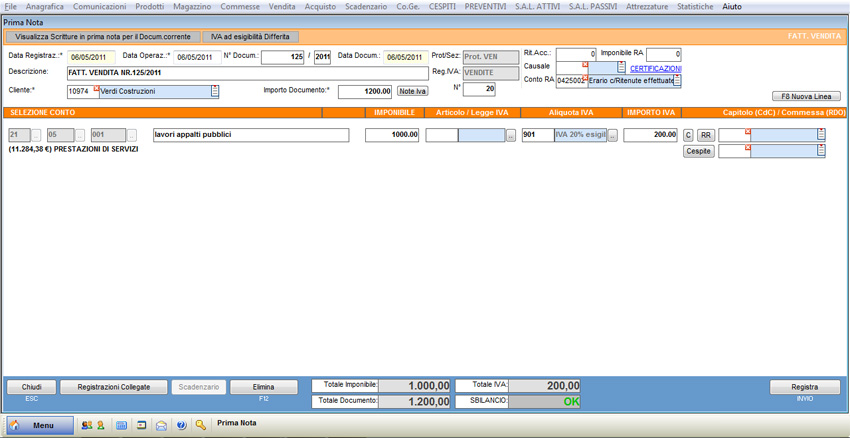Viewport: 850px width, 438px height.
Task: Open the Articolo / Legge IVA browse button
Action: (511, 135)
